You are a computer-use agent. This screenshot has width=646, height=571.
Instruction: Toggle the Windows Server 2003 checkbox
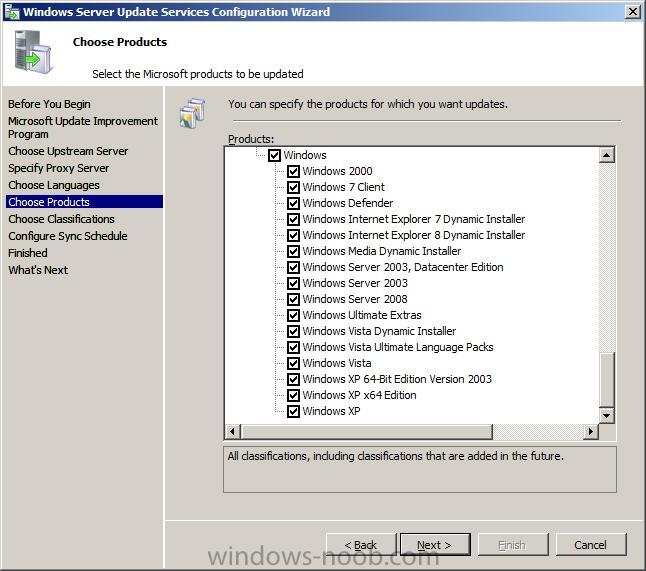click(x=293, y=283)
